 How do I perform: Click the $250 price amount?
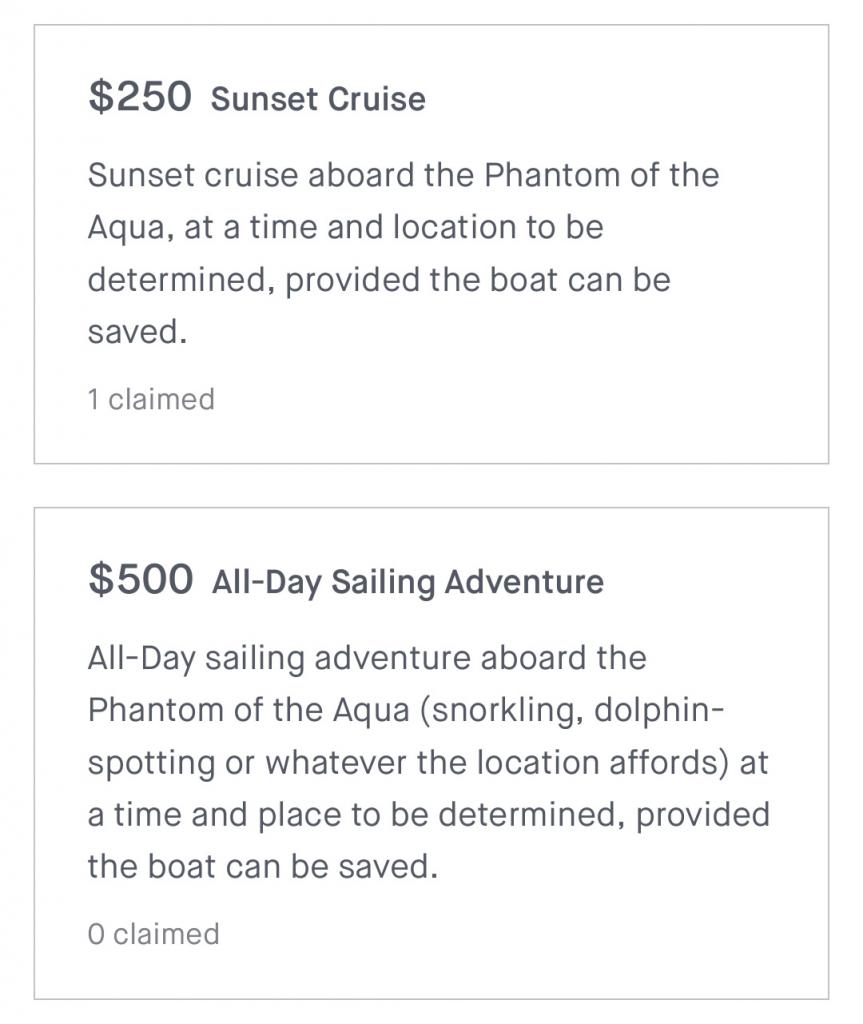(x=140, y=97)
